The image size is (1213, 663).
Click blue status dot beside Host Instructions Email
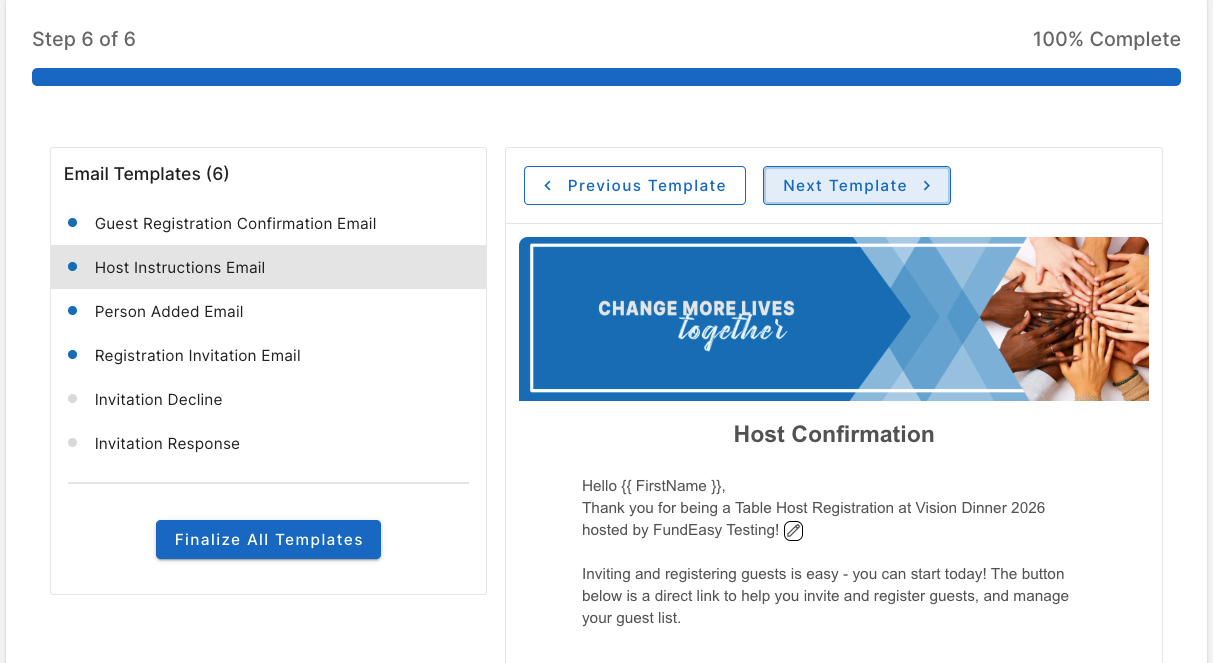[x=72, y=267]
